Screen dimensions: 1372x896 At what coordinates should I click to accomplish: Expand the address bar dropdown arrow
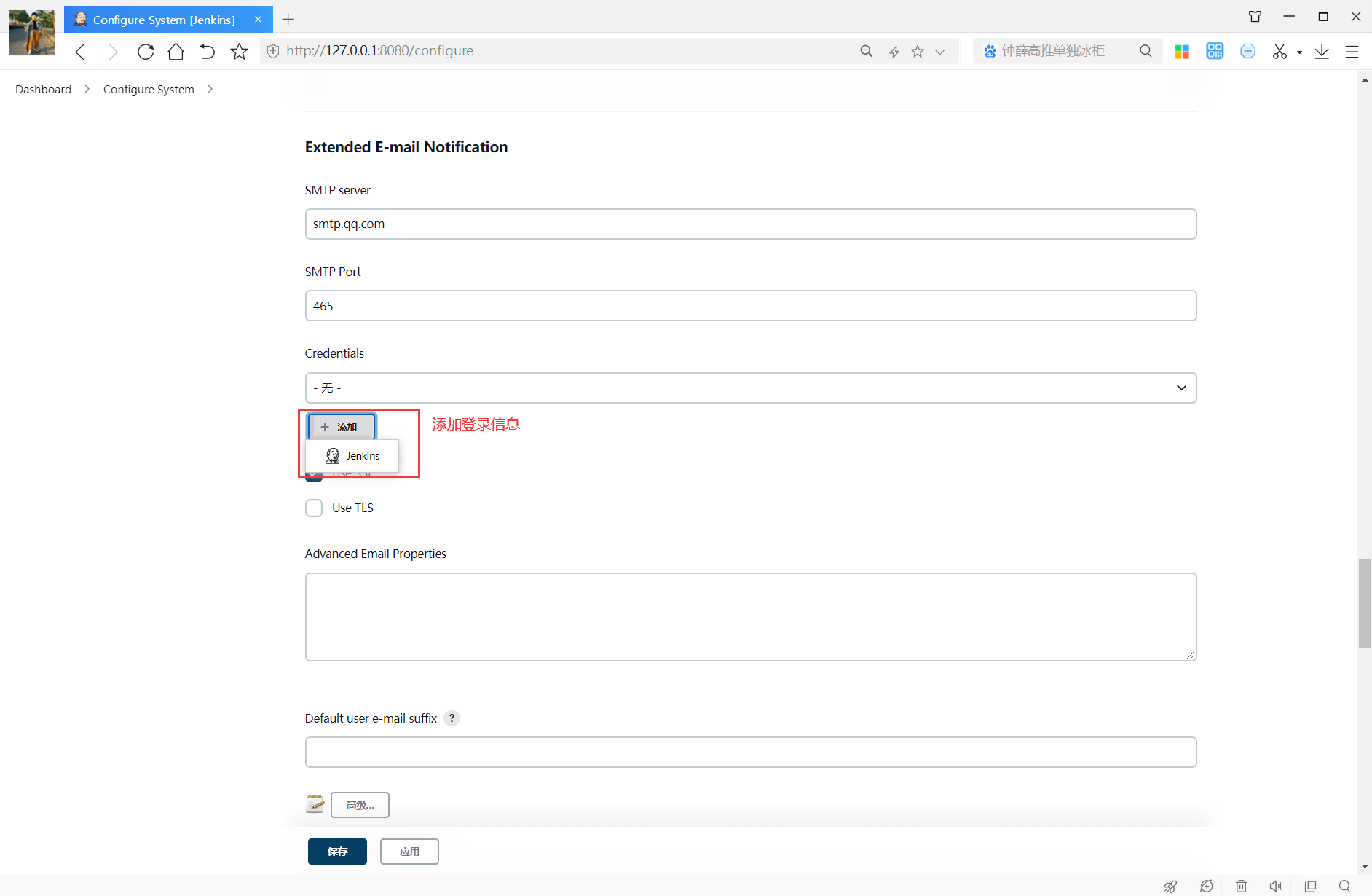click(x=940, y=52)
